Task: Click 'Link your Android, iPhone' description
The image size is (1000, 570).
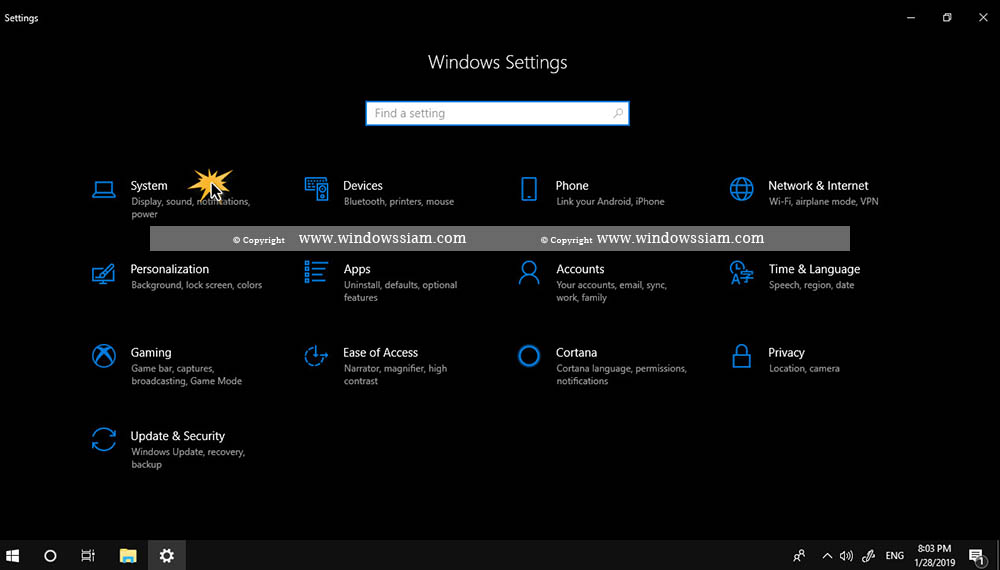Action: [610, 201]
